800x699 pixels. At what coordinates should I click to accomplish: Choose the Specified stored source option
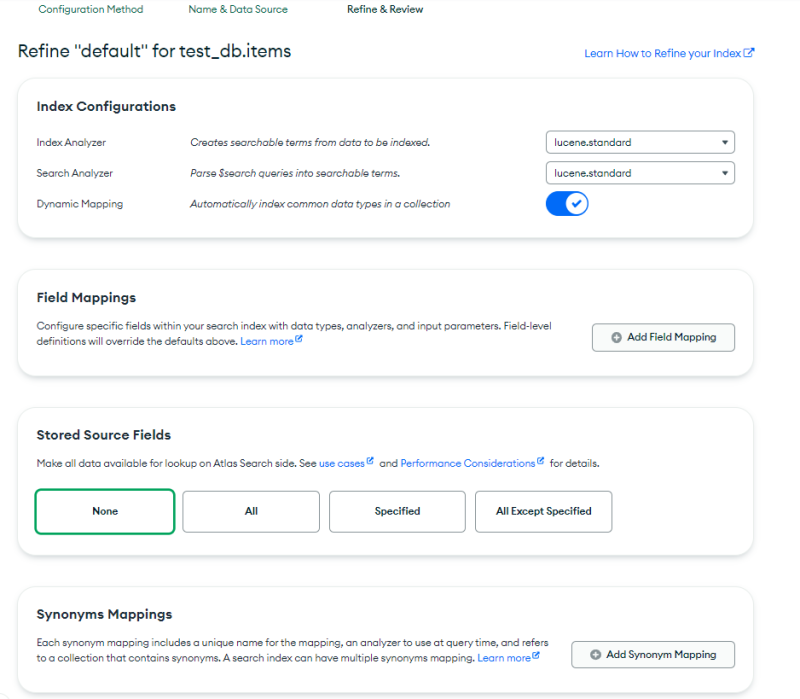point(397,511)
